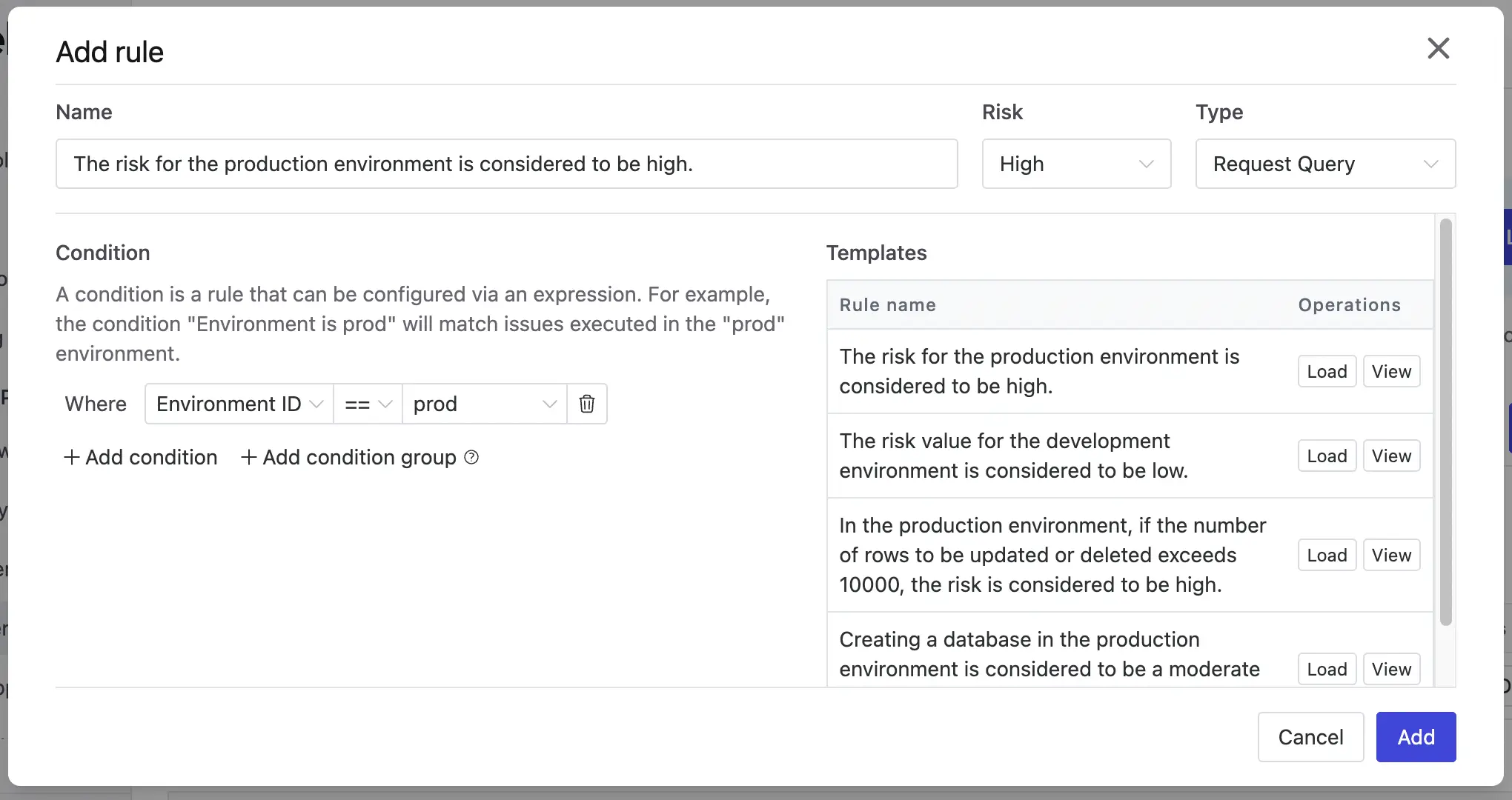Load the production environment high risk template
This screenshot has width=1512, height=800.
tap(1327, 371)
